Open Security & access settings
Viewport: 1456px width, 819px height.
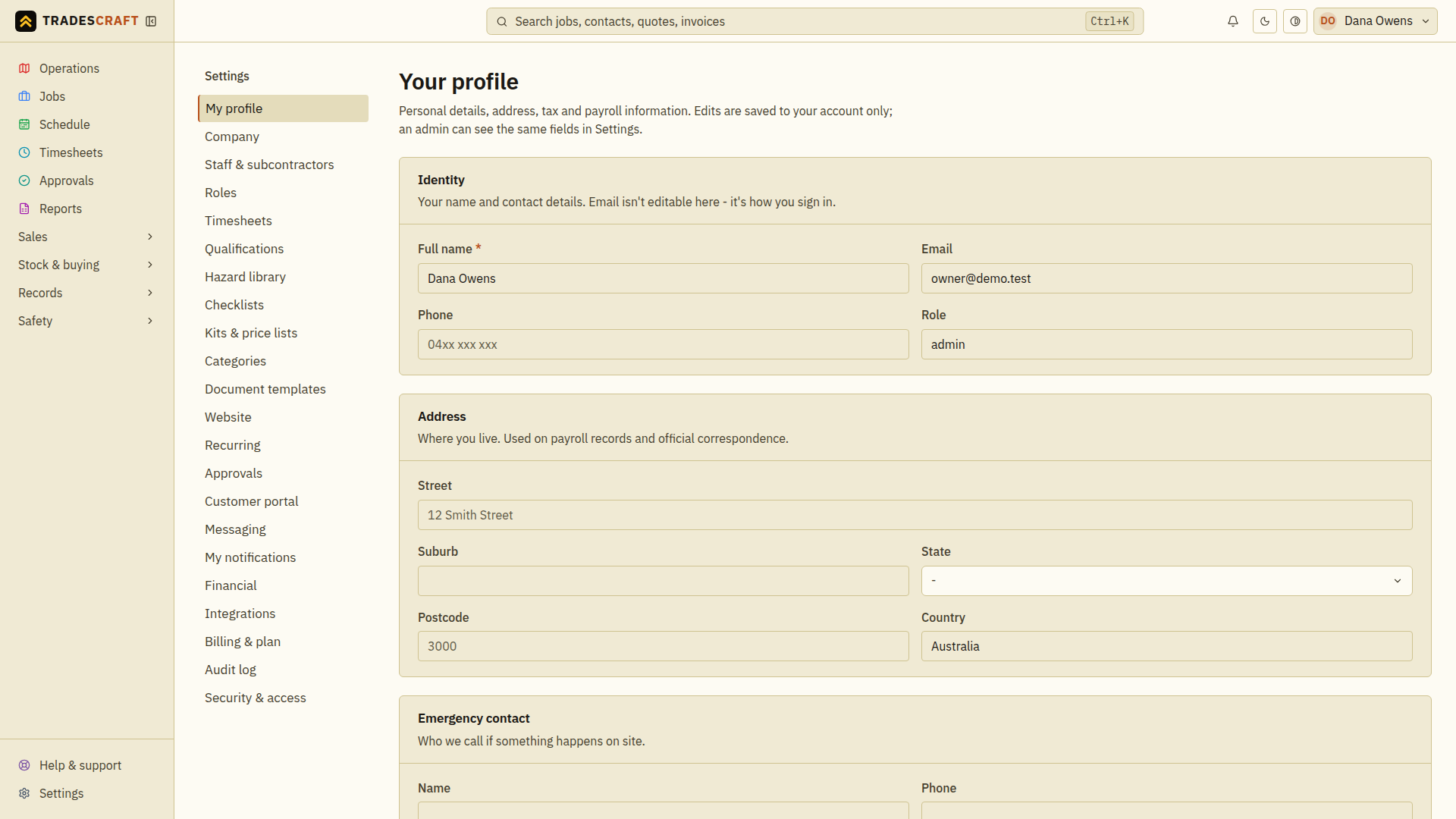tap(283, 698)
